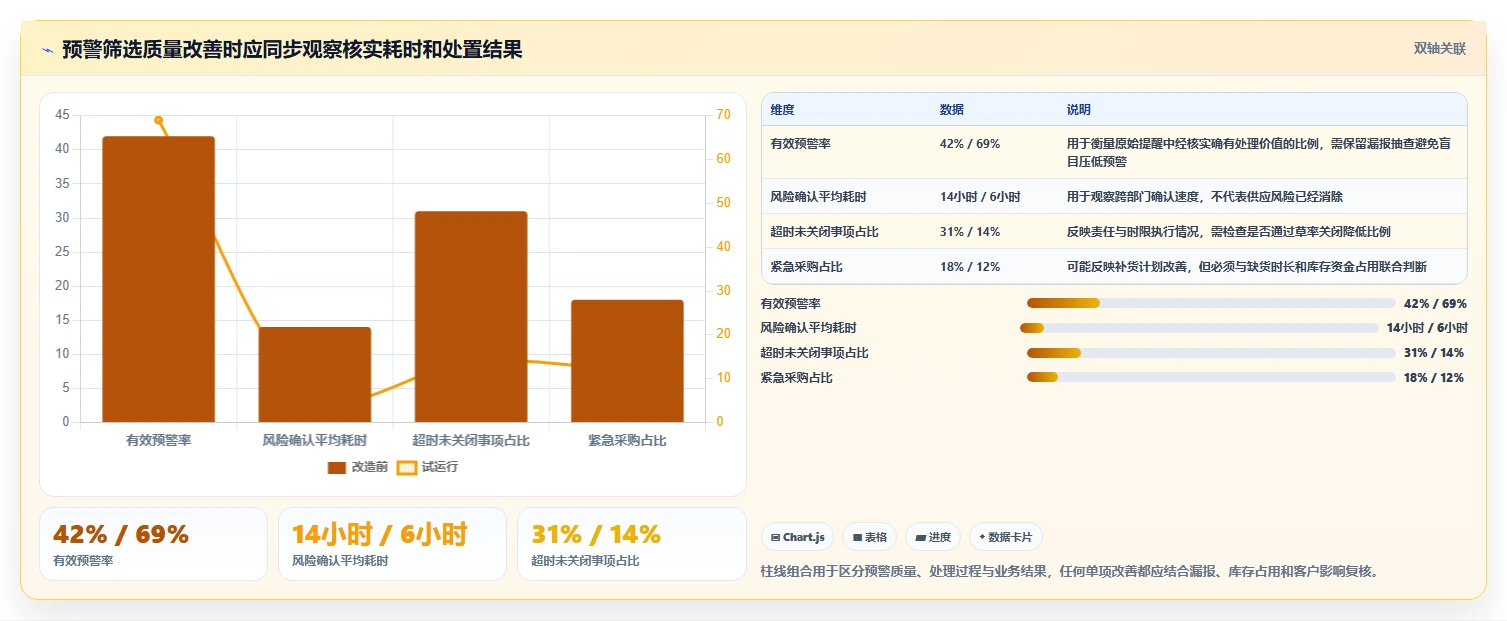Click the Chart.js tag chip
The width and height of the screenshot is (1507, 621).
(x=797, y=537)
